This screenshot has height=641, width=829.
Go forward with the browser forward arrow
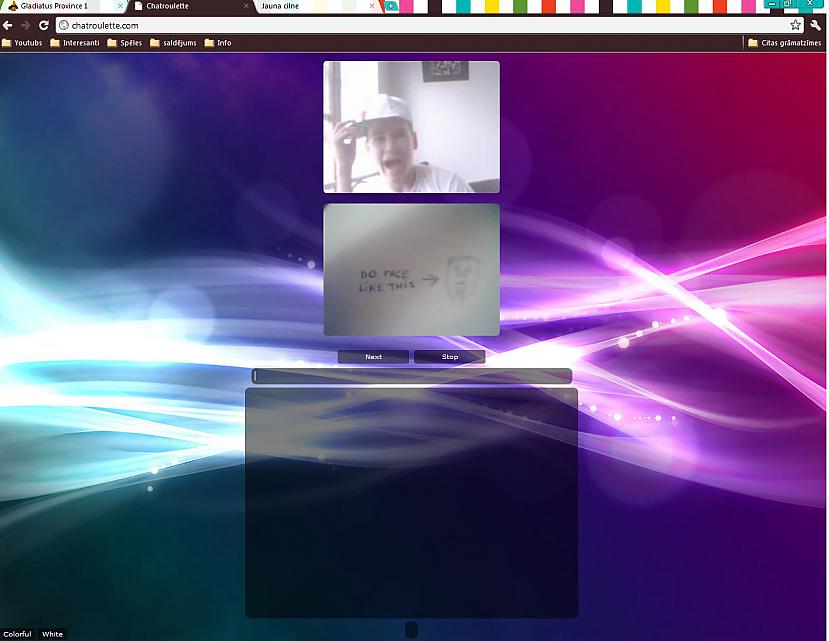coord(25,25)
